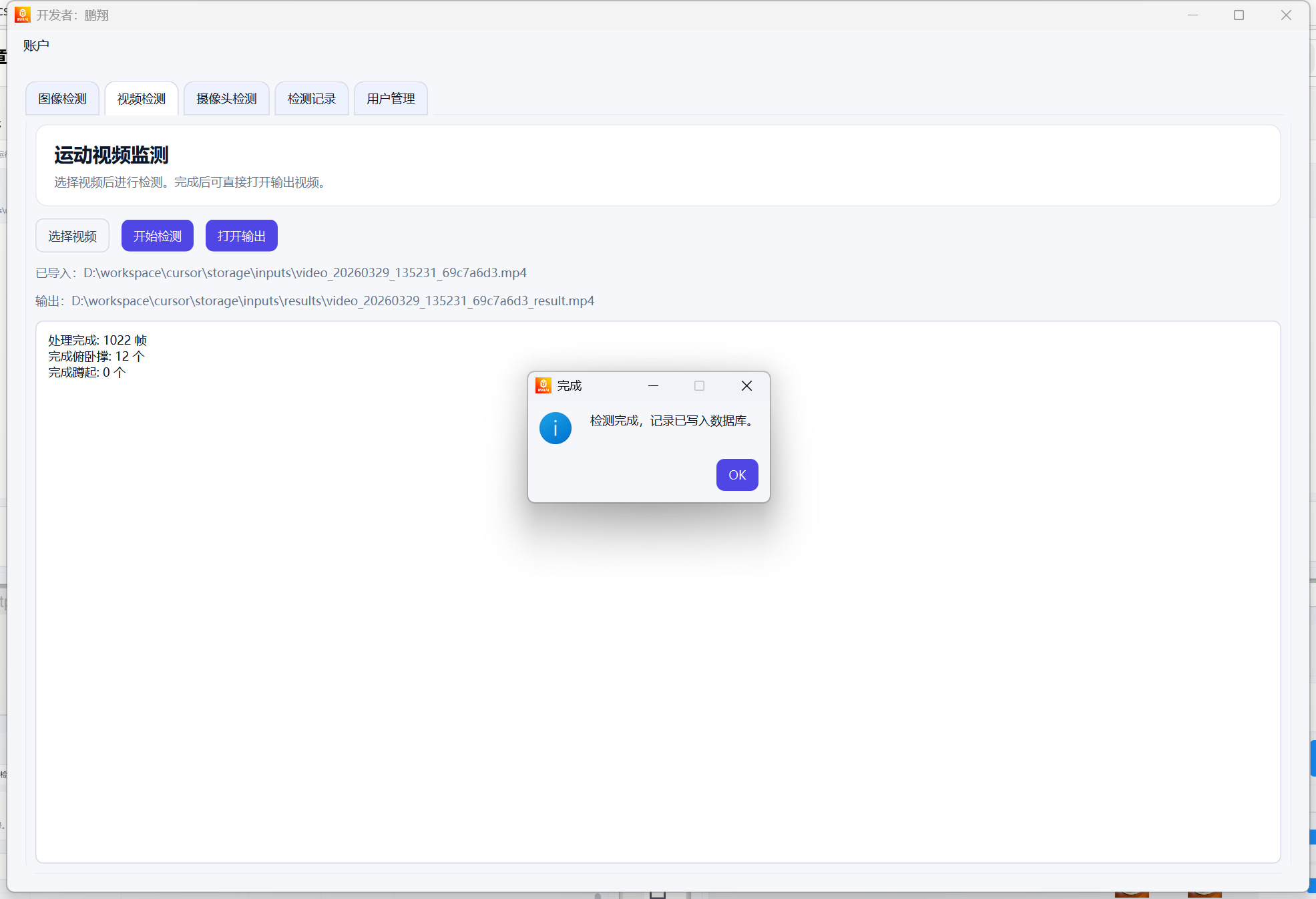Close the 完成 dialog with X

pyautogui.click(x=746, y=386)
